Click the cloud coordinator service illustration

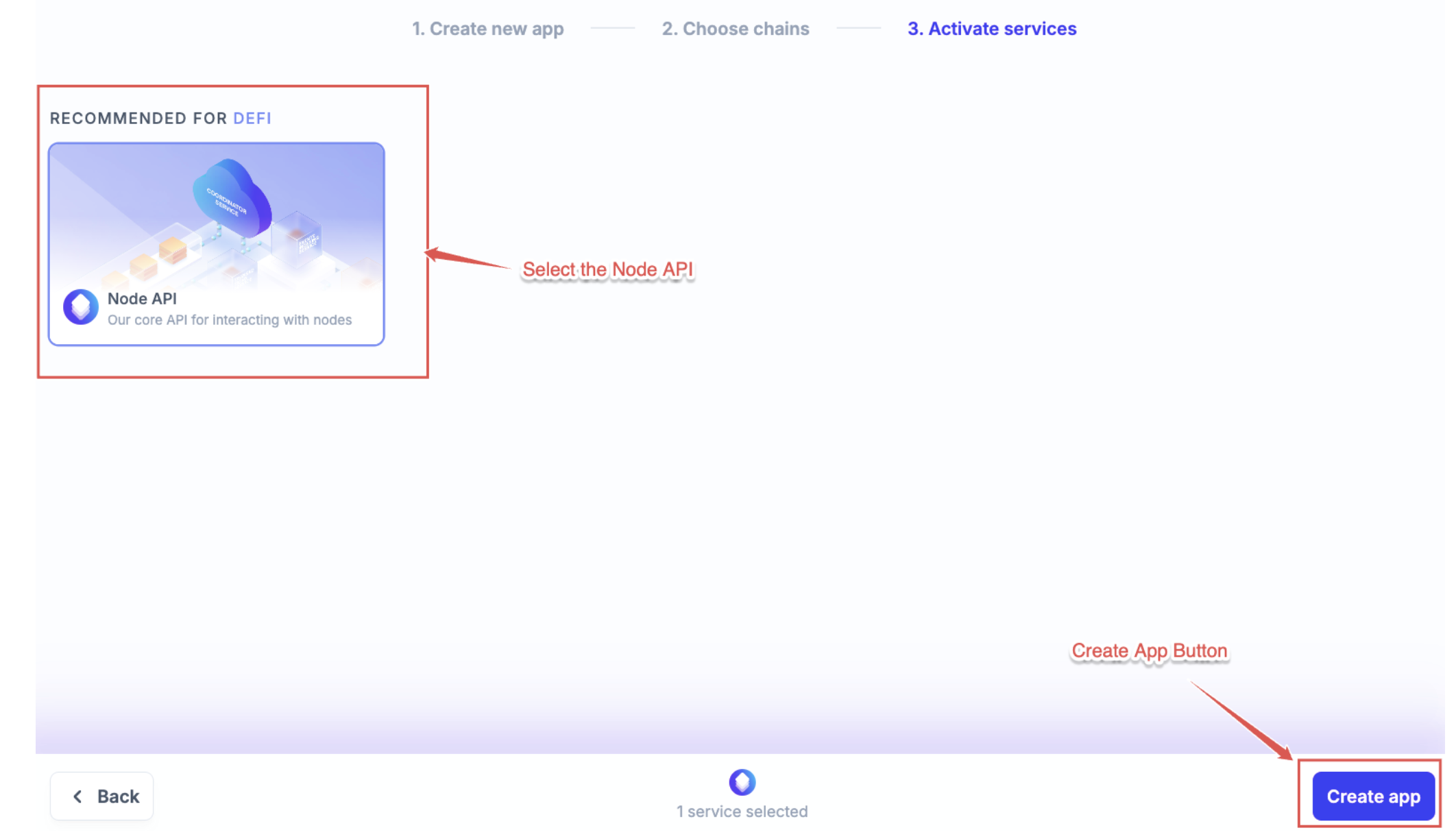[x=231, y=198]
